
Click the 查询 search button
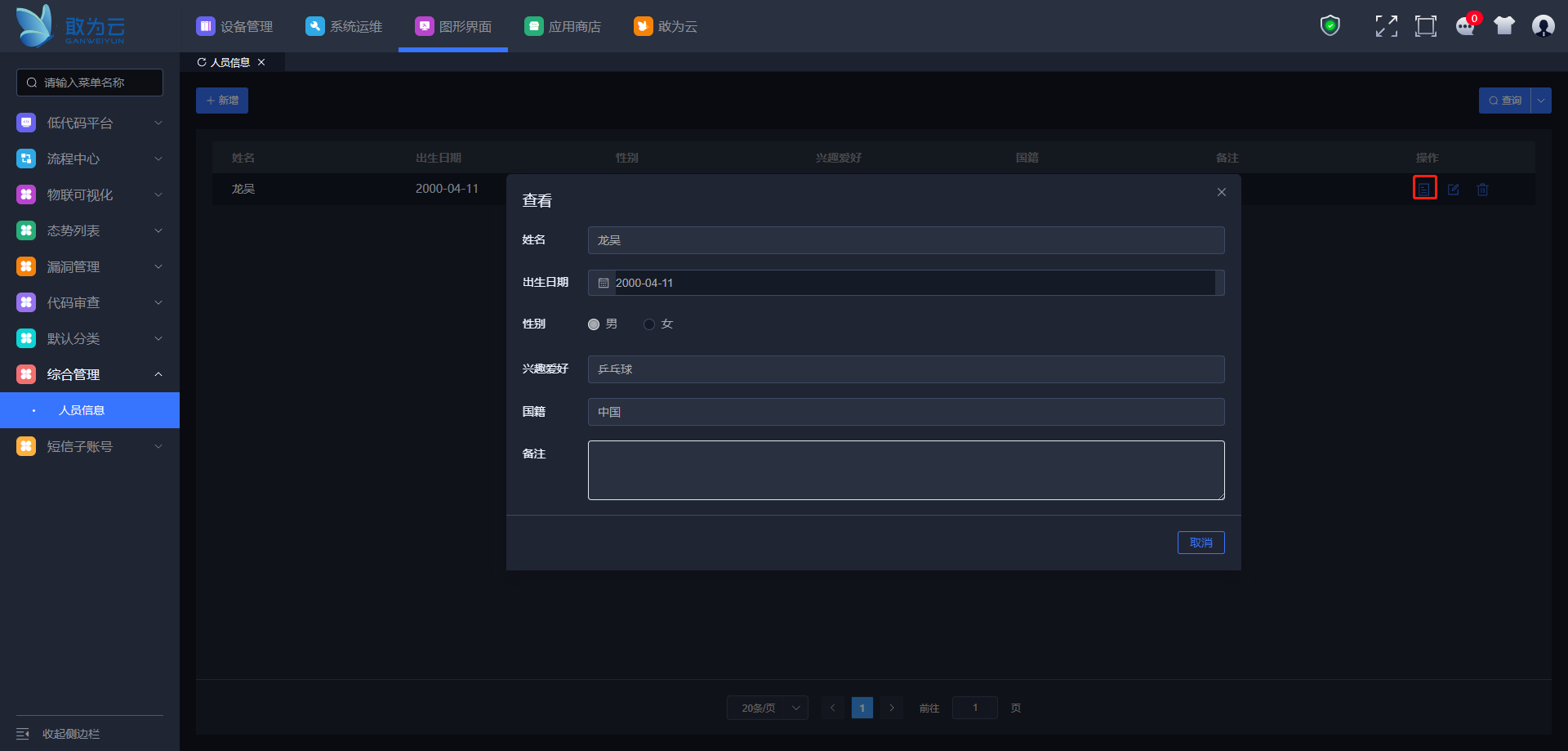1504,101
